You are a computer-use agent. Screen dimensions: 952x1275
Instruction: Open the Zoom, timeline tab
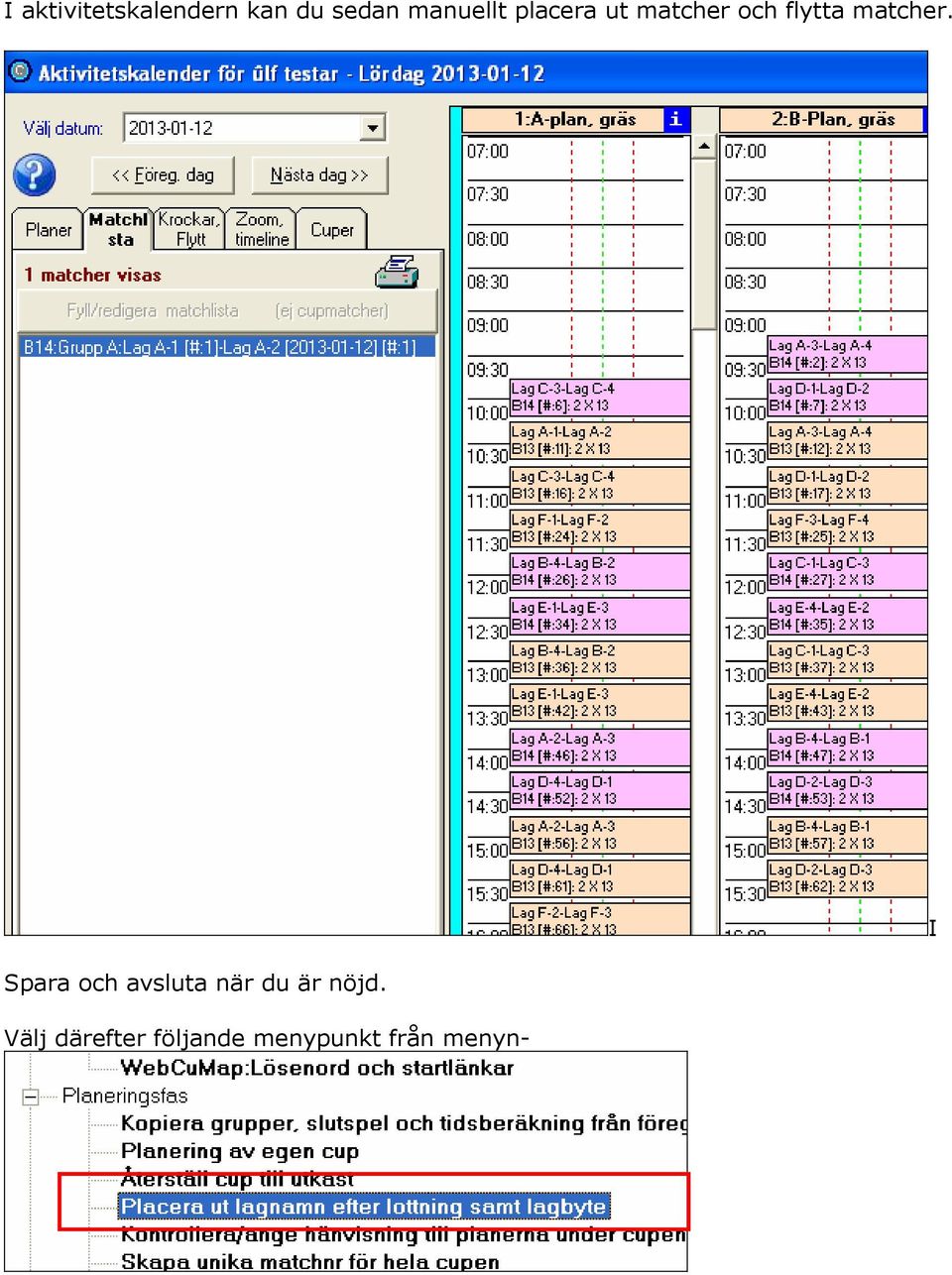coord(261,229)
